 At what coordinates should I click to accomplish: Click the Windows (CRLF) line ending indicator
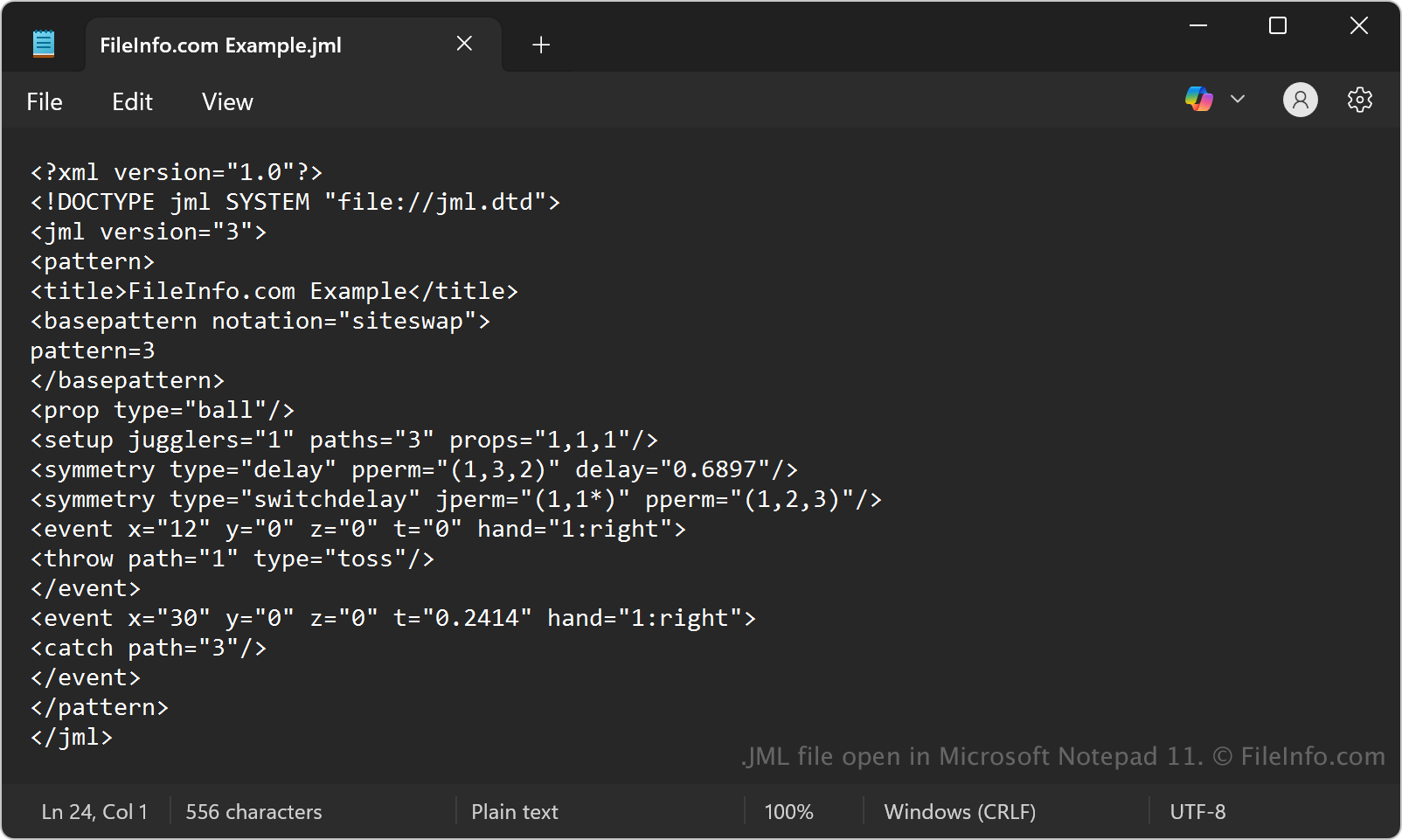click(960, 812)
